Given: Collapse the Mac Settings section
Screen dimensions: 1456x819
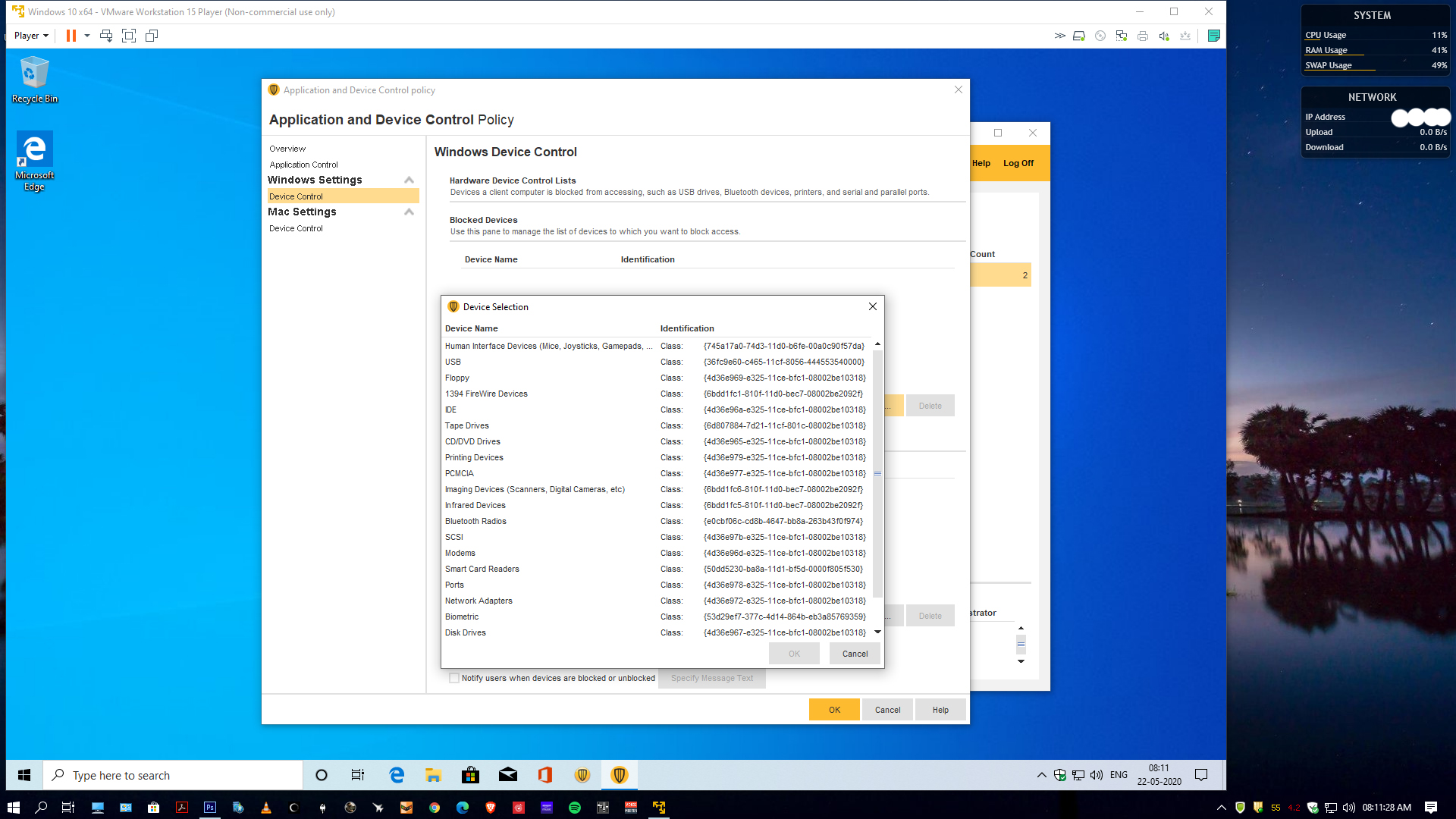Looking at the screenshot, I should point(409,212).
